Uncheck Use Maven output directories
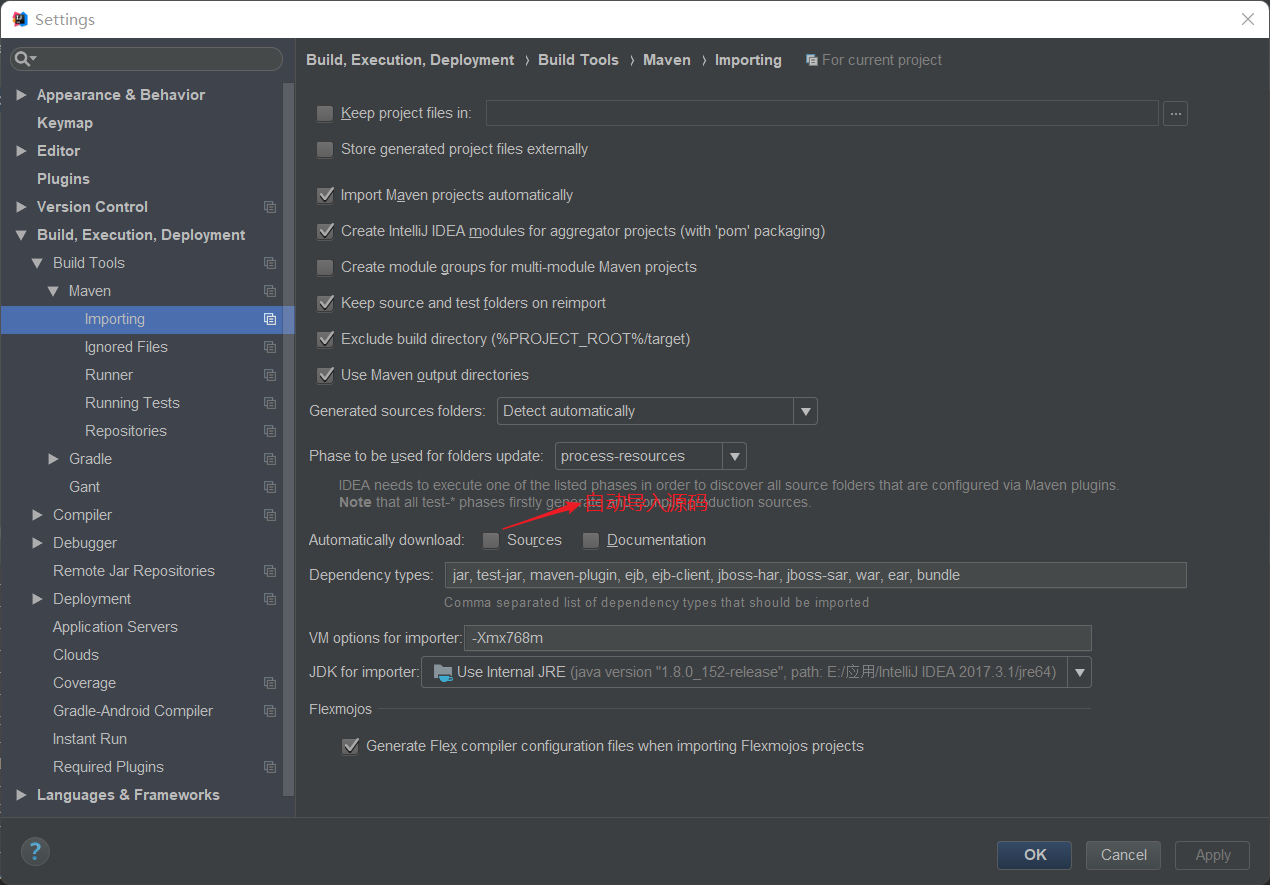Screen dimensions: 1270x885 point(325,375)
